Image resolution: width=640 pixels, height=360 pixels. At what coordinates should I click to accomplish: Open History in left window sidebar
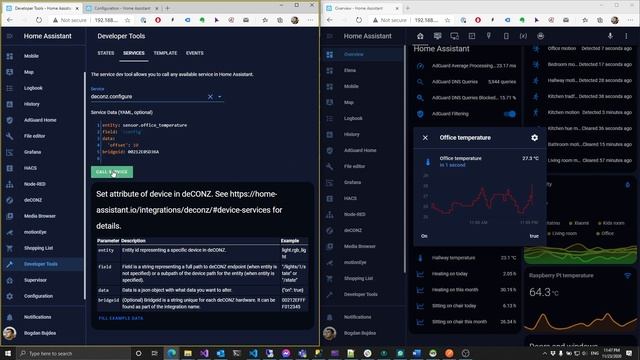tap(43, 104)
